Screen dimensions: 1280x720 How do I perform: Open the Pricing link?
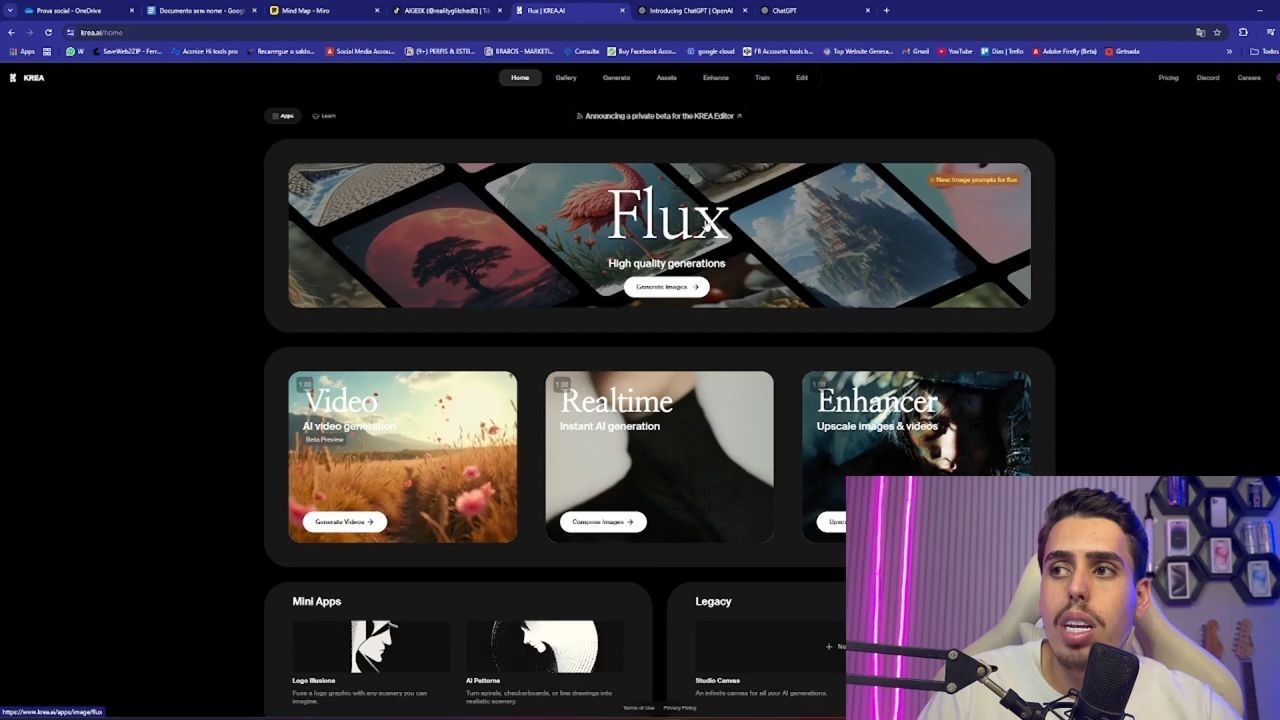1168,78
